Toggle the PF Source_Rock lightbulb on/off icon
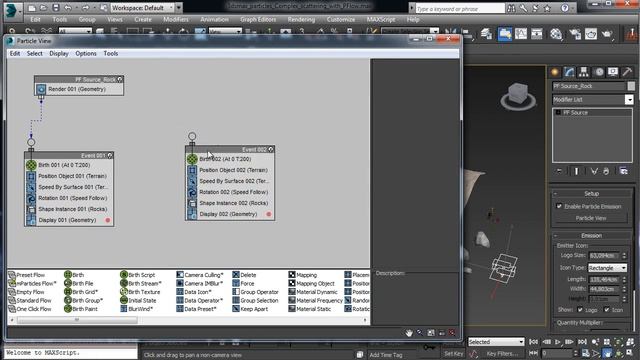 pyautogui.click(x=120, y=79)
